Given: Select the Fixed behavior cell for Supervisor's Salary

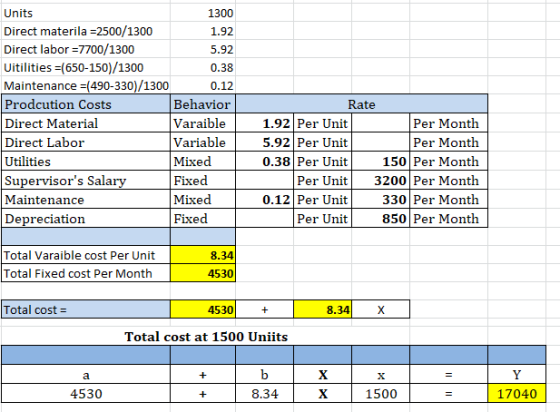Looking at the screenshot, I should pyautogui.click(x=203, y=181).
